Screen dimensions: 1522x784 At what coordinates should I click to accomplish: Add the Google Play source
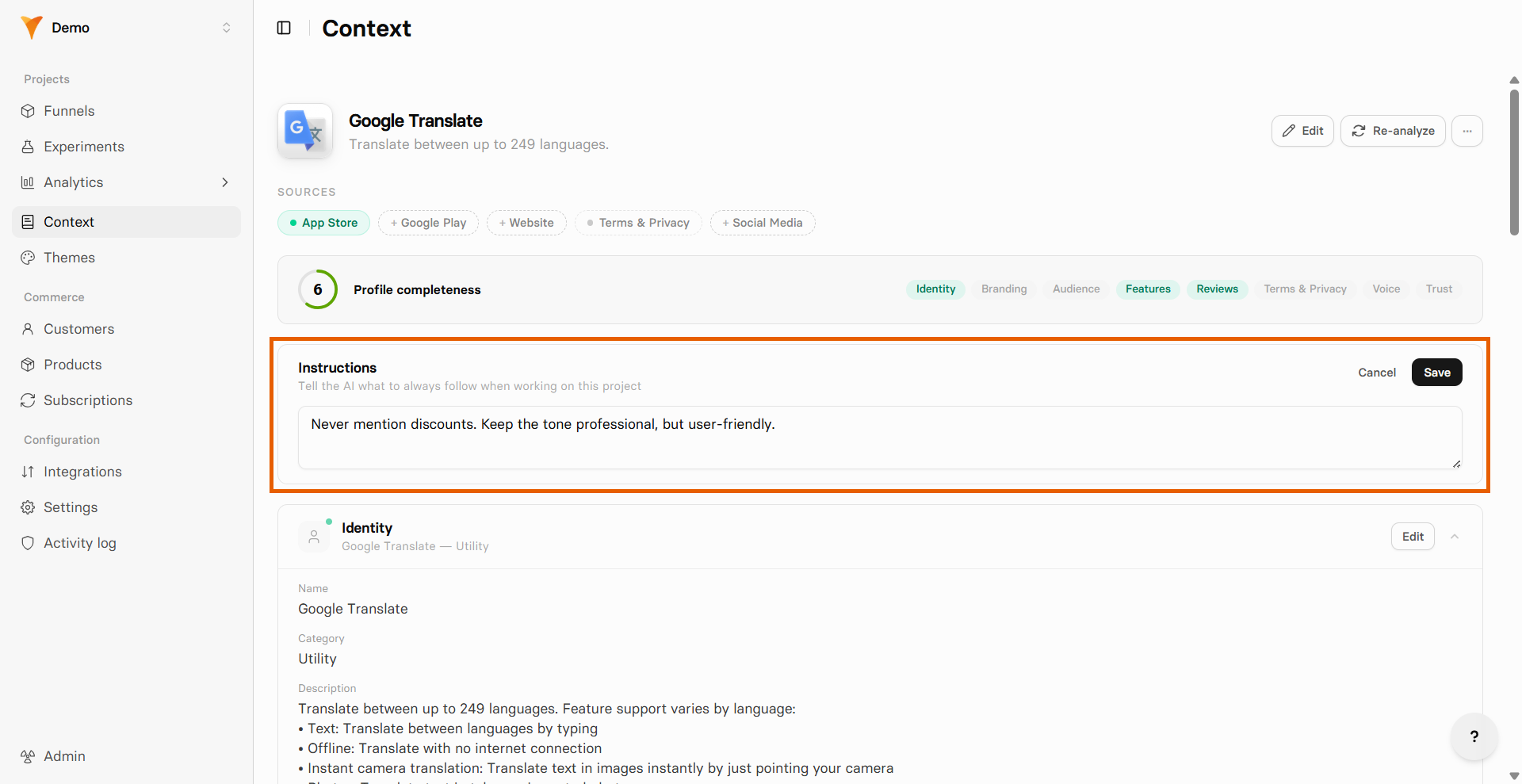click(x=428, y=223)
